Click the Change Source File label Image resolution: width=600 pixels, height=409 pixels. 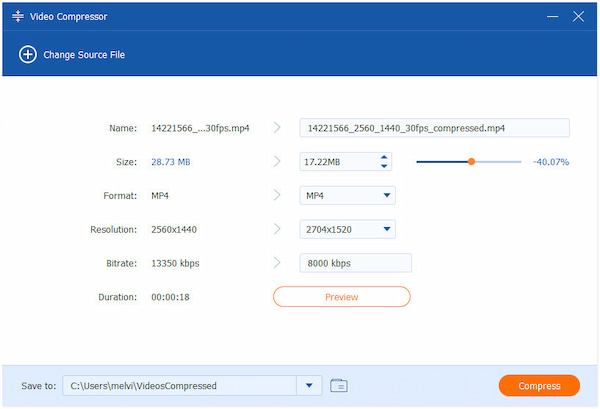coord(84,55)
